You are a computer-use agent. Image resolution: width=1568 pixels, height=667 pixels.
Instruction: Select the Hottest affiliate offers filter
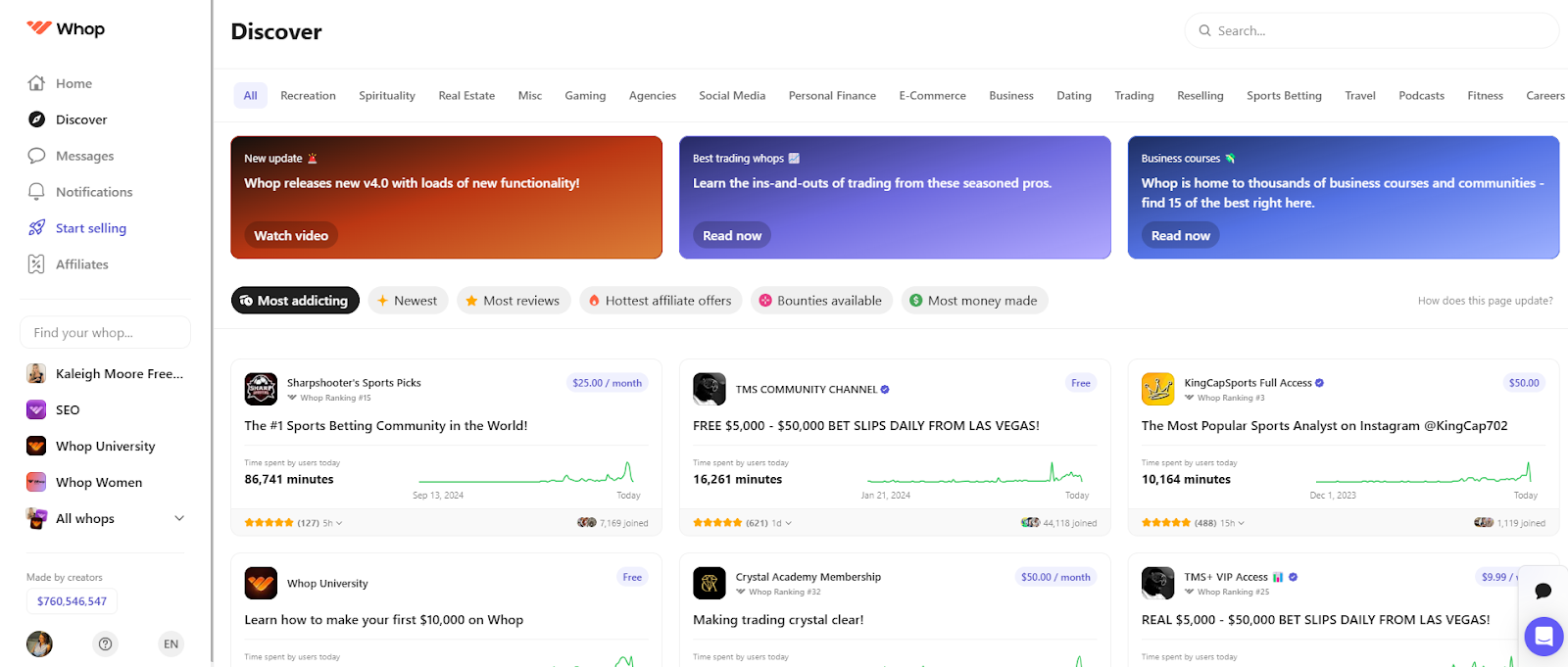[661, 301]
